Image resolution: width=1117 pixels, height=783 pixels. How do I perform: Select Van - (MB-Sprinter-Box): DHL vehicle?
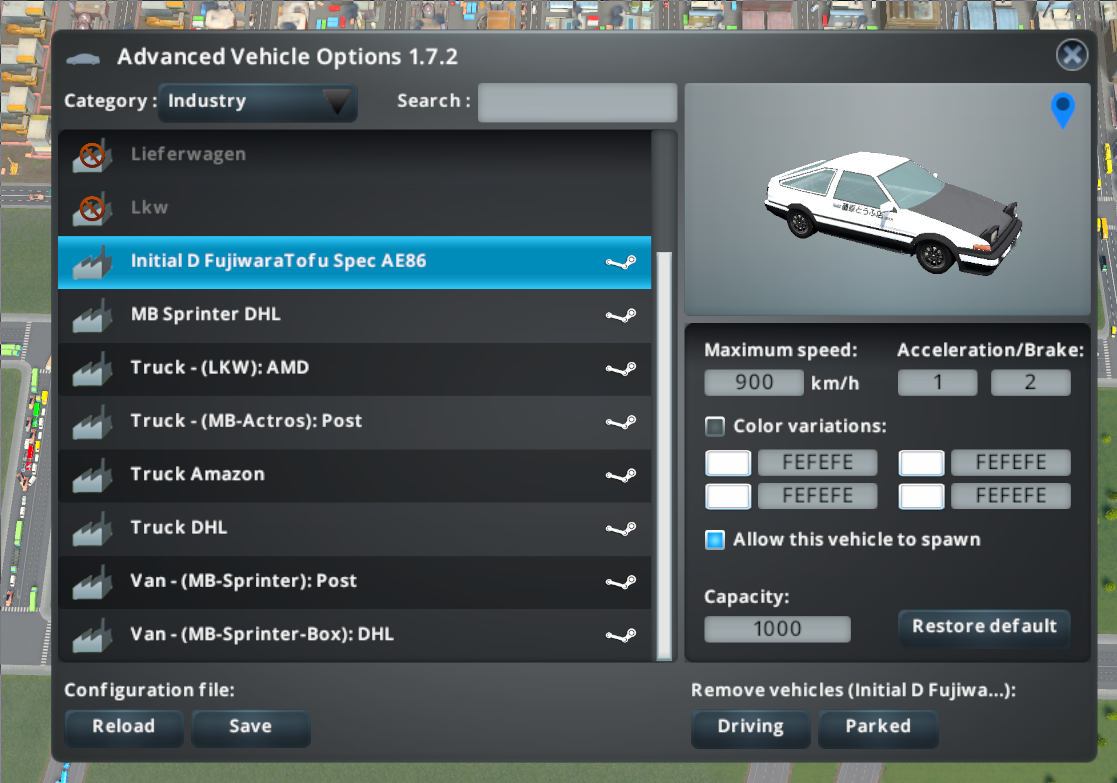click(354, 636)
